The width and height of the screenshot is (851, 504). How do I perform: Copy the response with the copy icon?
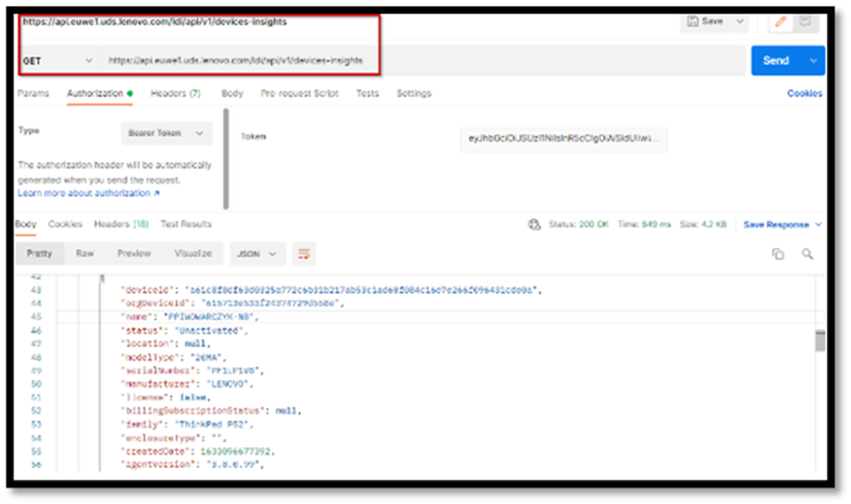click(x=777, y=254)
